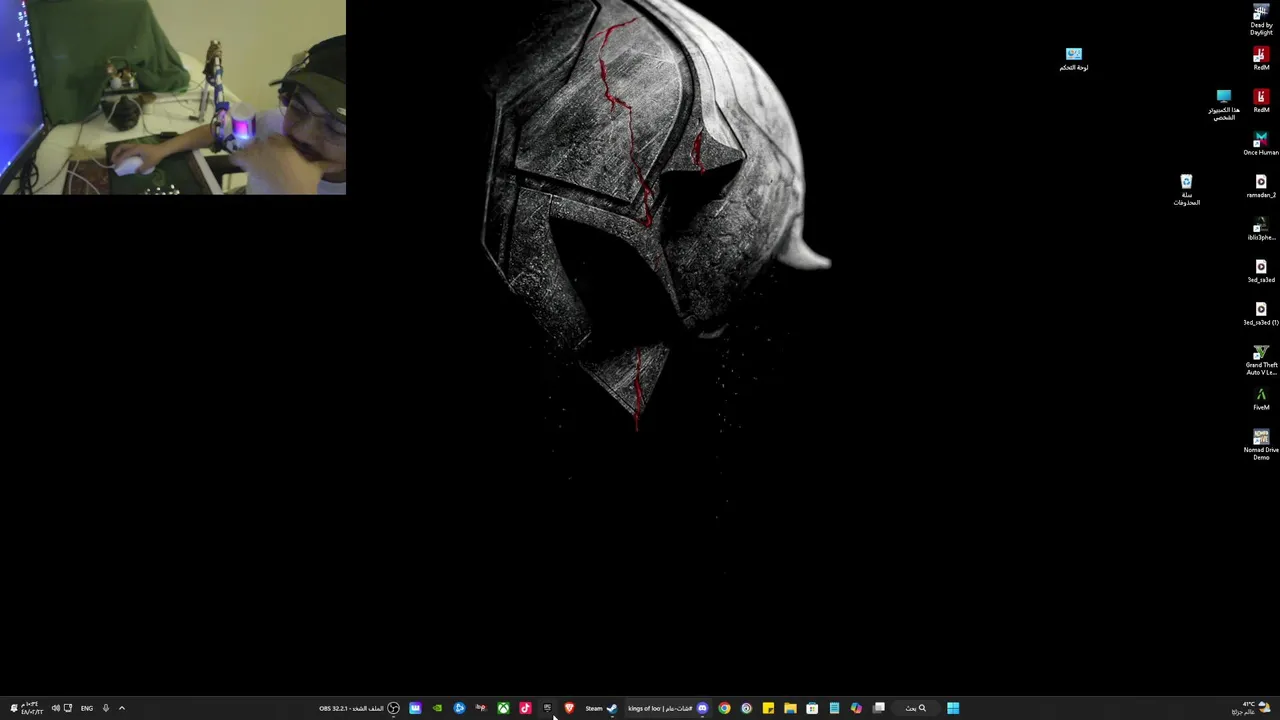Select the 3ed_sa3ed media file
The height and width of the screenshot is (720, 1280).
(1261, 271)
